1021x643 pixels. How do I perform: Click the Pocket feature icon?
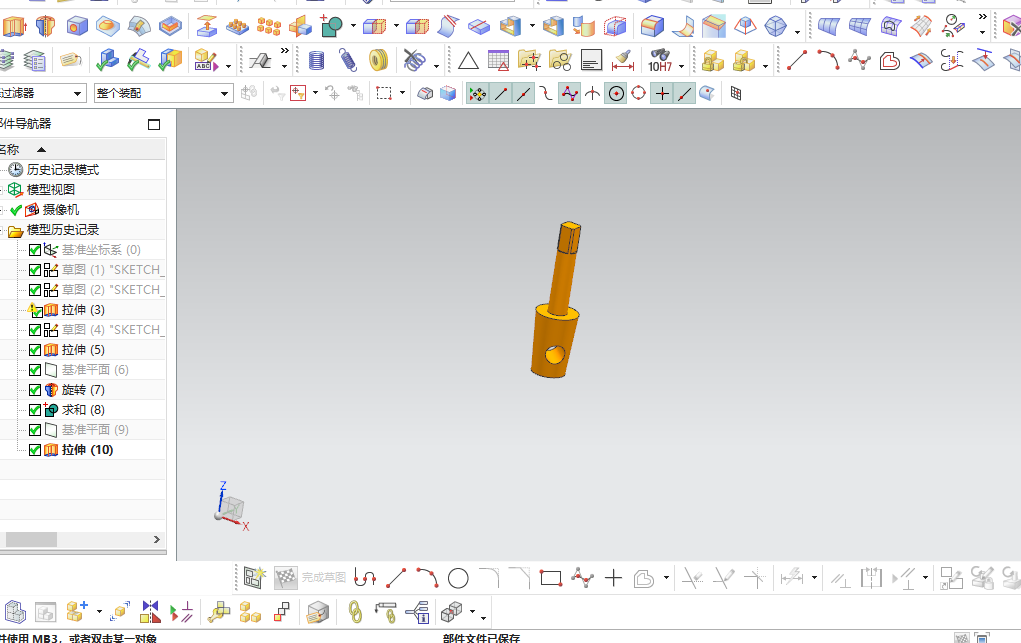pos(171,26)
